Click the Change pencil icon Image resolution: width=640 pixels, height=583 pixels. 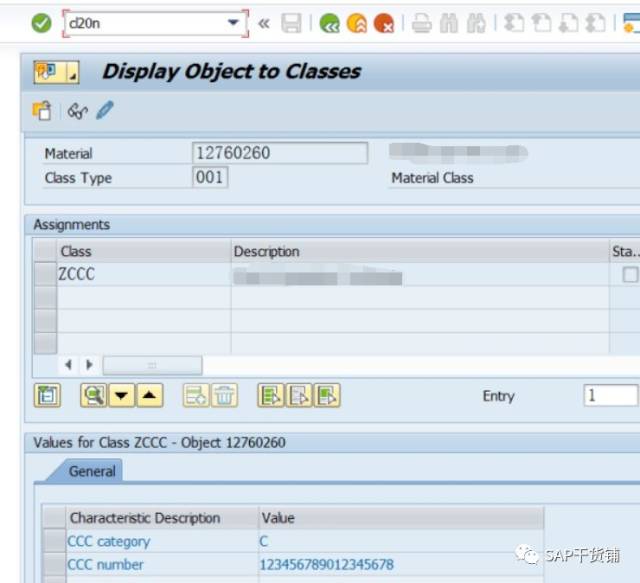[x=104, y=110]
